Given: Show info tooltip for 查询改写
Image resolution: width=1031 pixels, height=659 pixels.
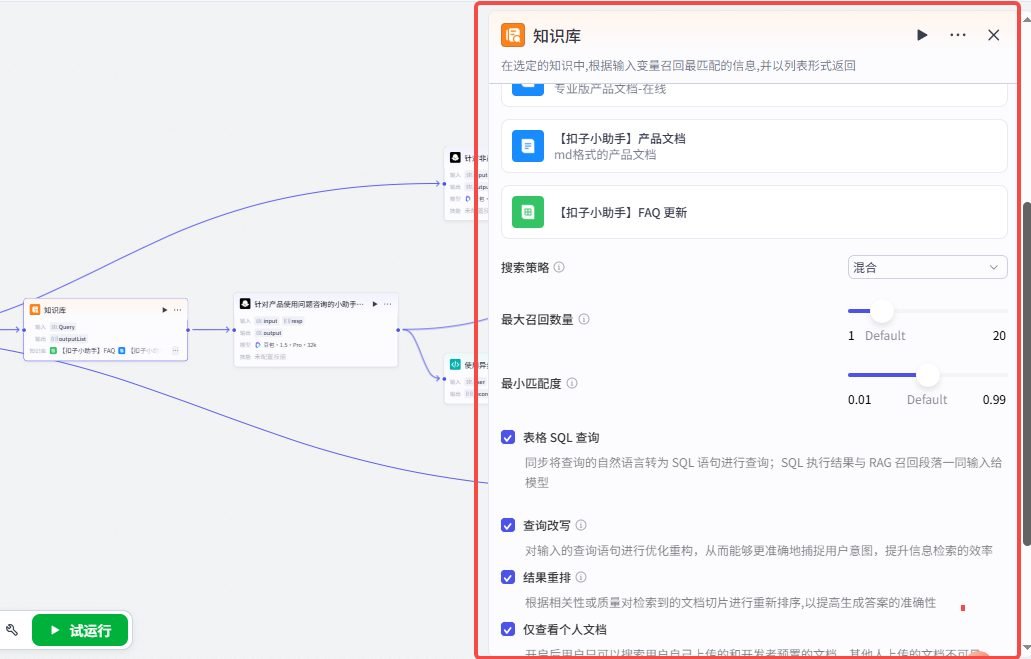Looking at the screenshot, I should [x=581, y=525].
